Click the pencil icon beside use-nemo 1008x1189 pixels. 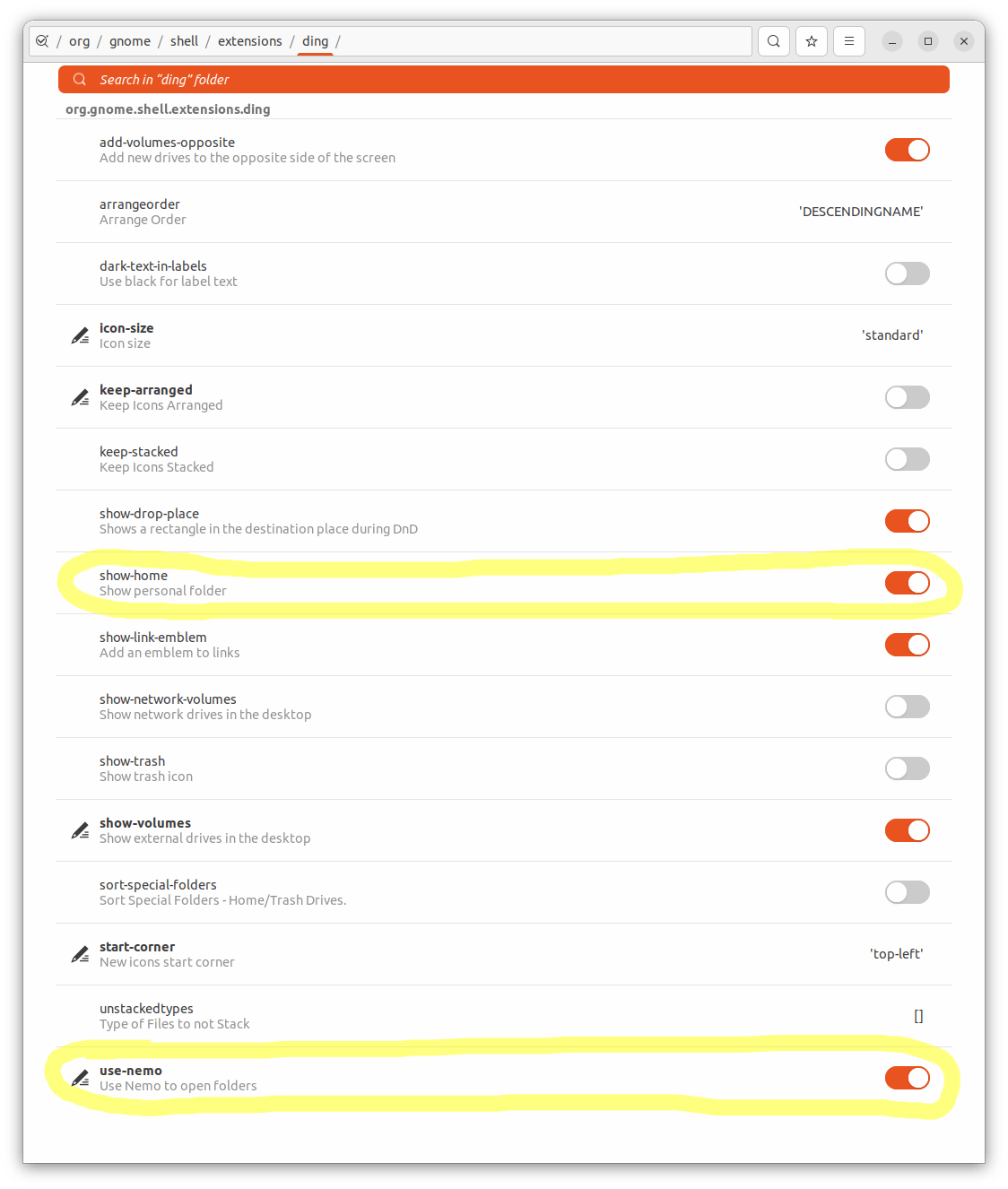(x=80, y=1078)
